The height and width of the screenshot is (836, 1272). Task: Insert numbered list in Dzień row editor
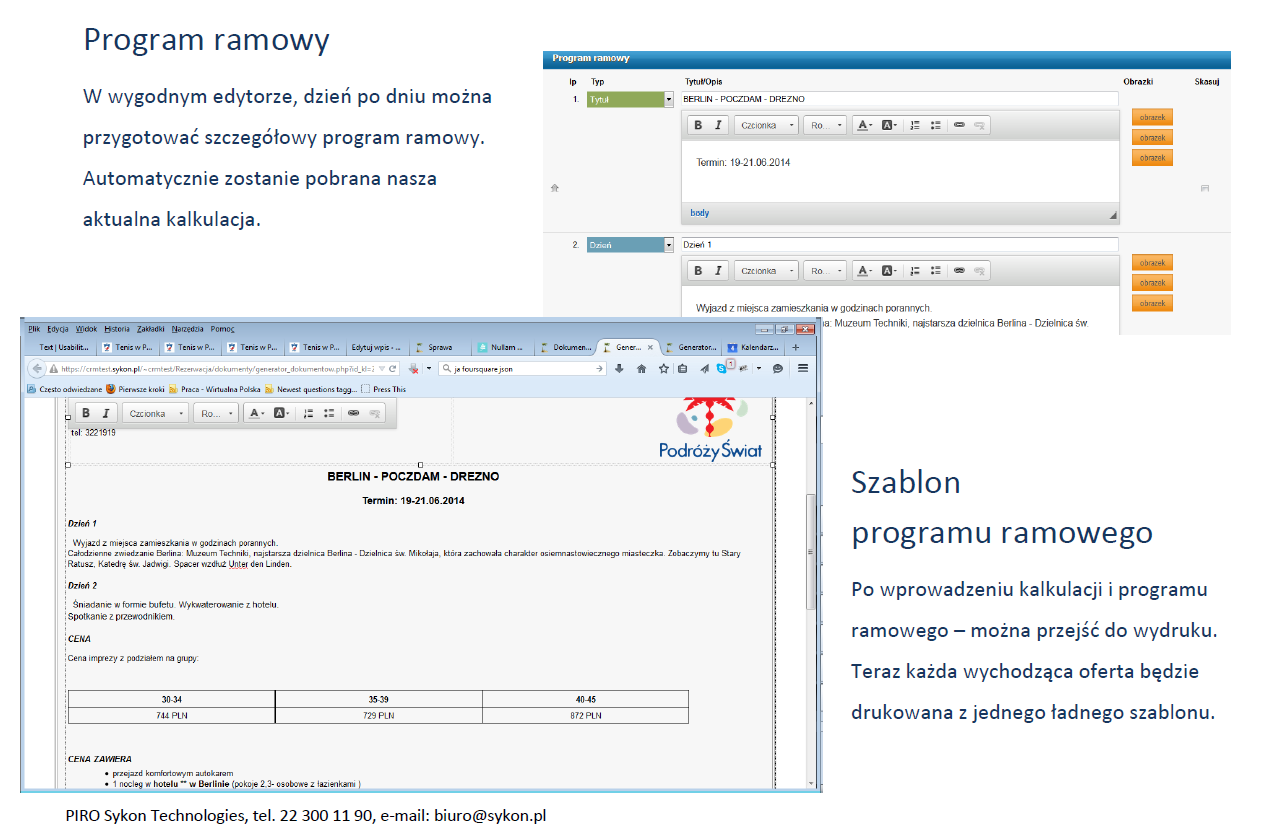pos(915,270)
